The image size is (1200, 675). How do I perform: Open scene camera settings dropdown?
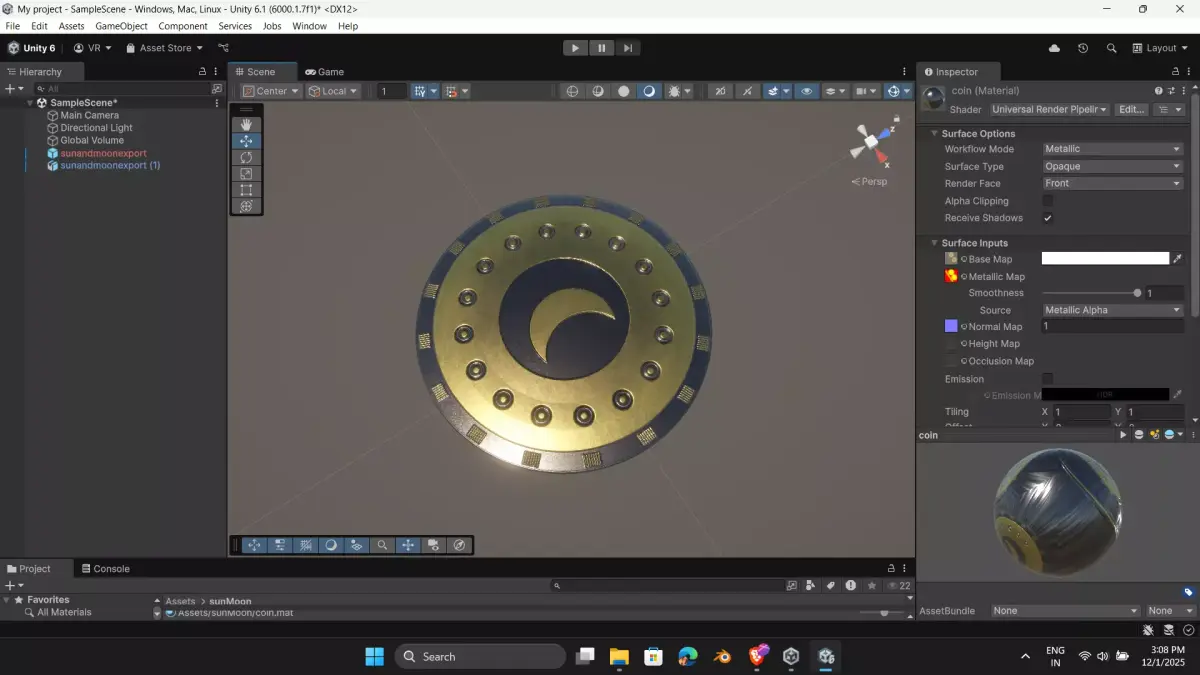(x=865, y=91)
